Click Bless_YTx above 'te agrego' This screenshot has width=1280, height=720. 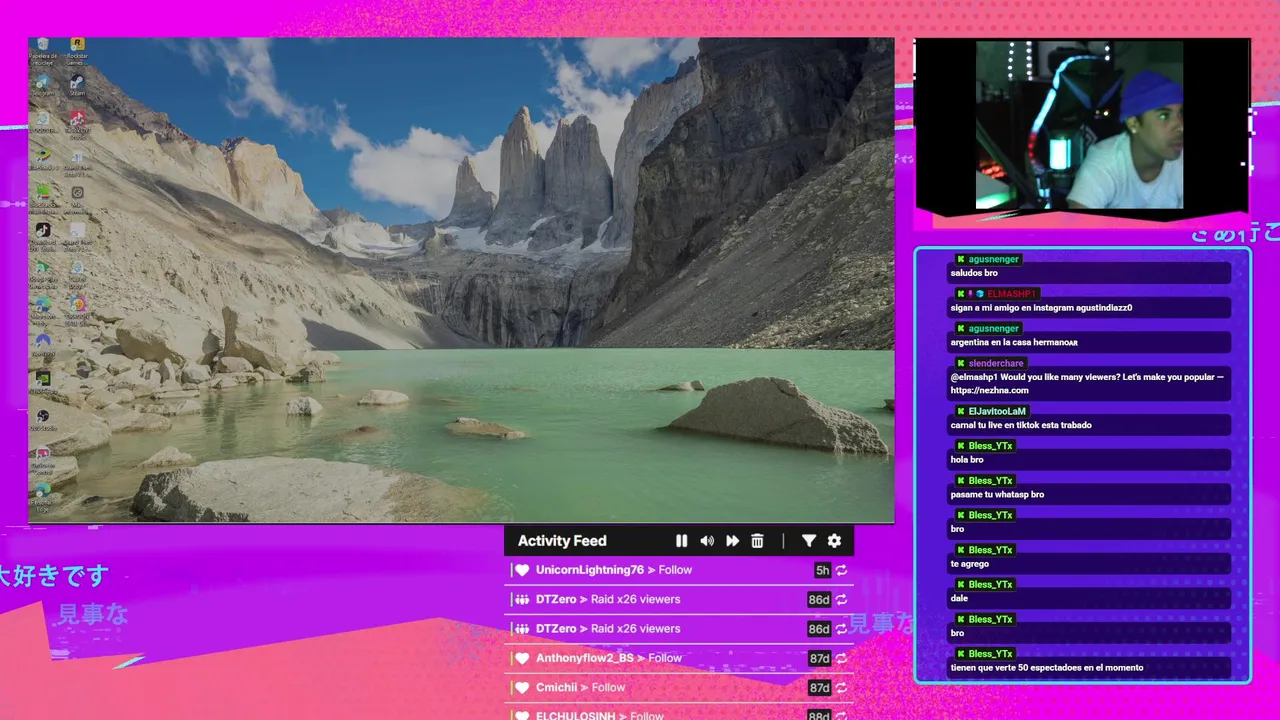990,550
